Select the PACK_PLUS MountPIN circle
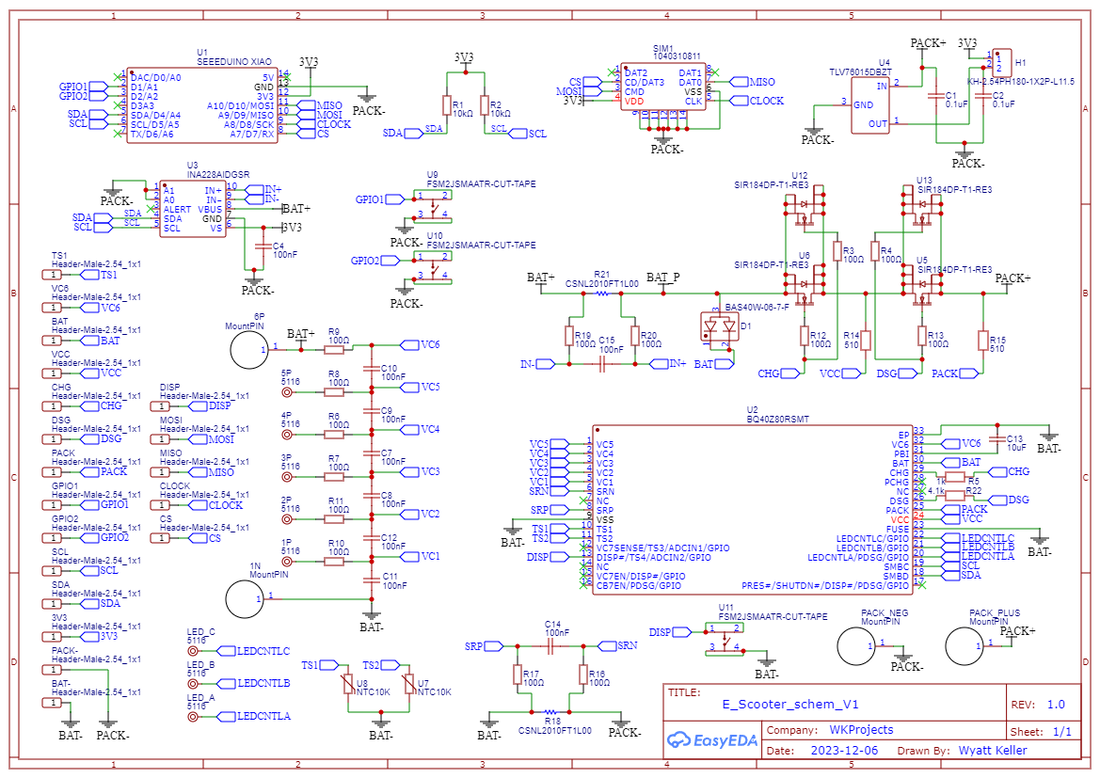The height and width of the screenshot is (778, 1100). tap(965, 645)
